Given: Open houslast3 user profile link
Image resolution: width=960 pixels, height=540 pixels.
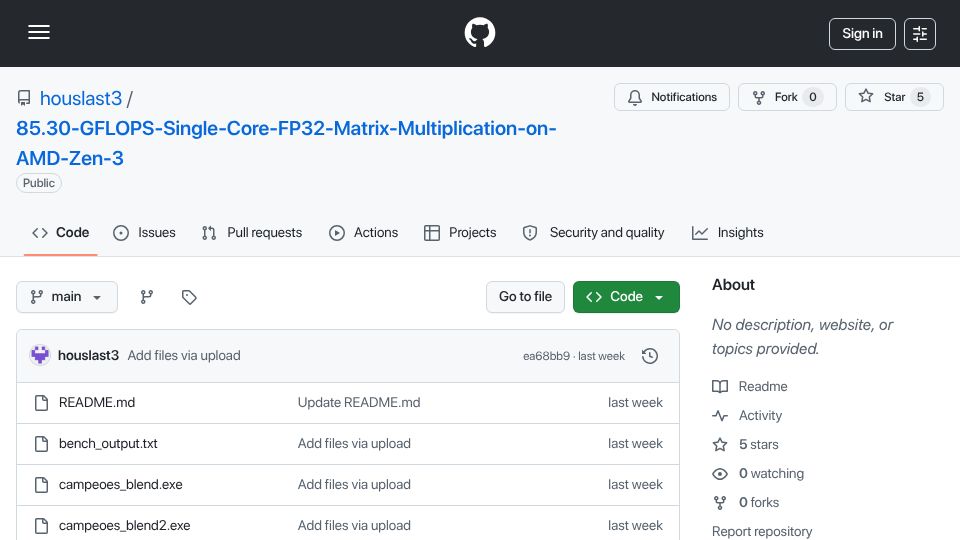Looking at the screenshot, I should click(x=81, y=98).
